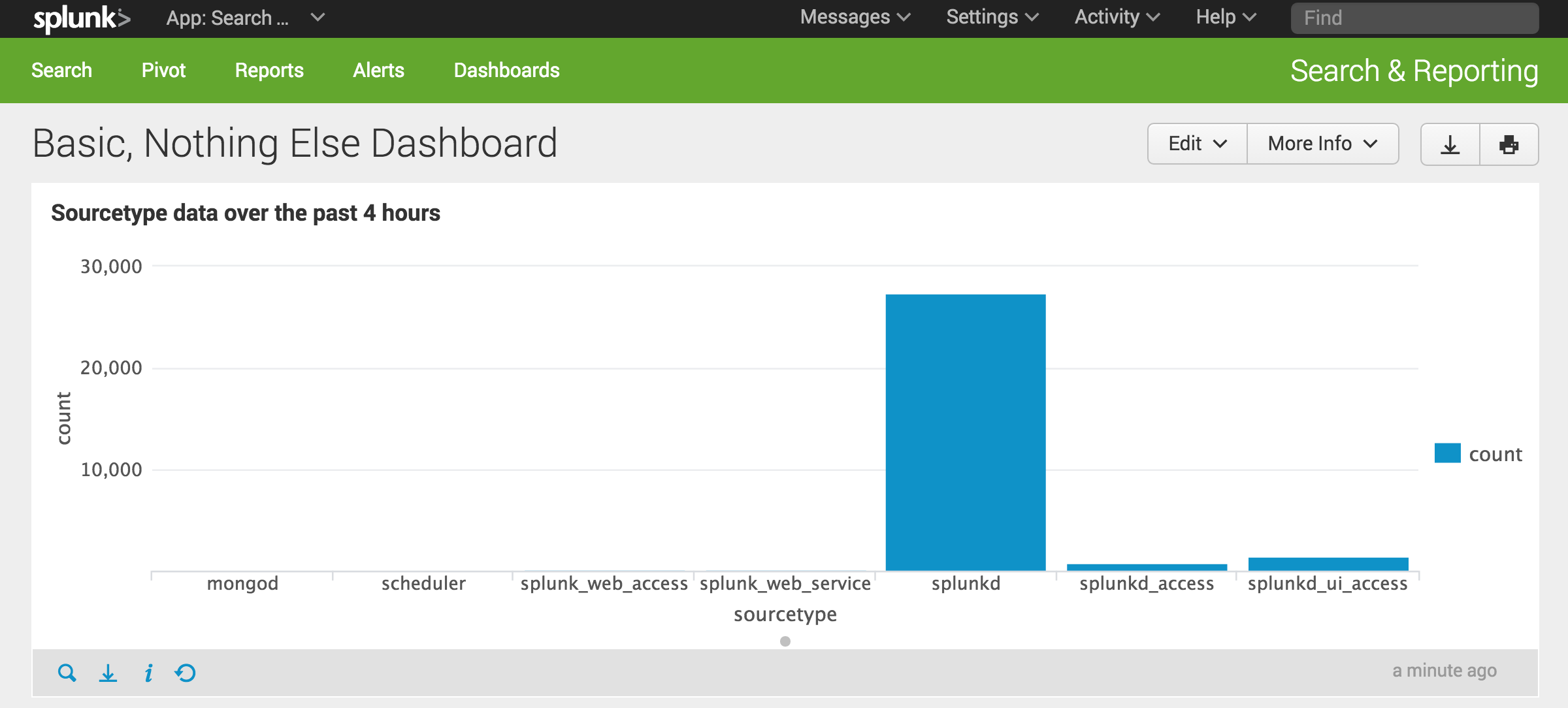Open the Pivot tab

pyautogui.click(x=163, y=70)
